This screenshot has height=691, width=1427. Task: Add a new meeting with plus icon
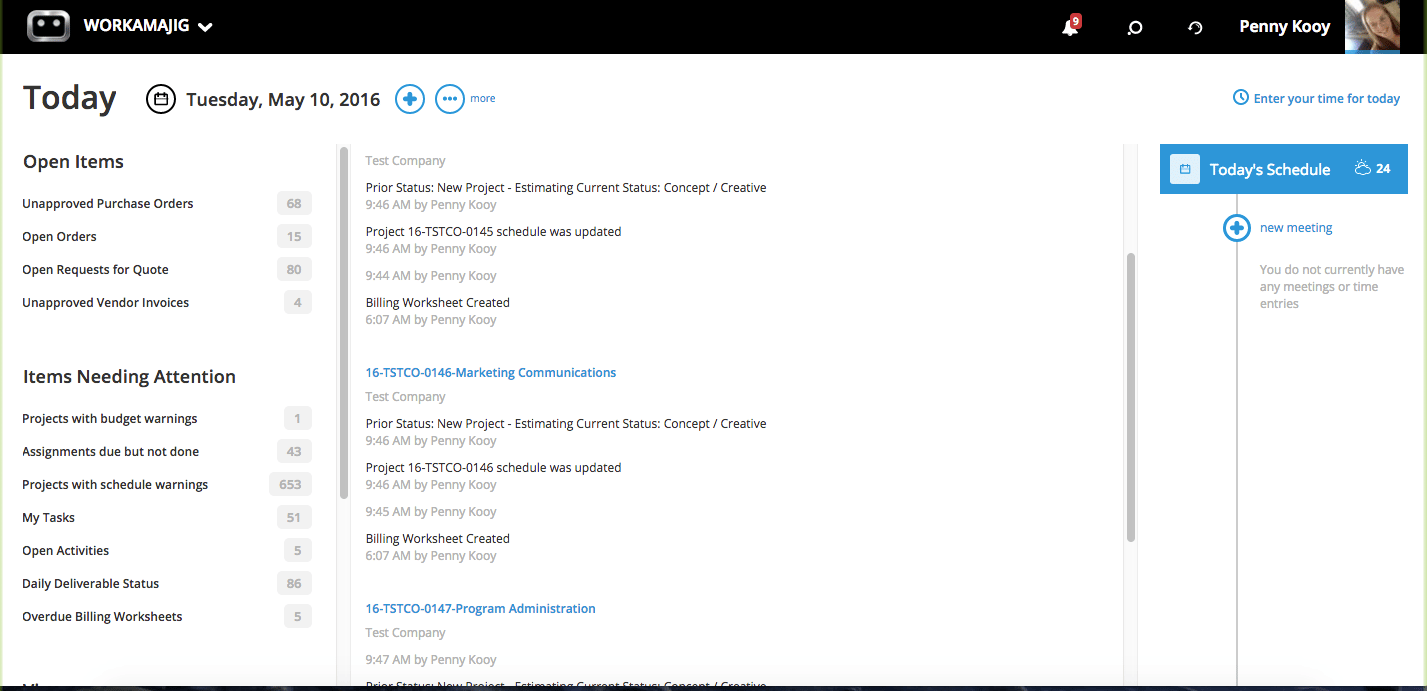click(1237, 228)
